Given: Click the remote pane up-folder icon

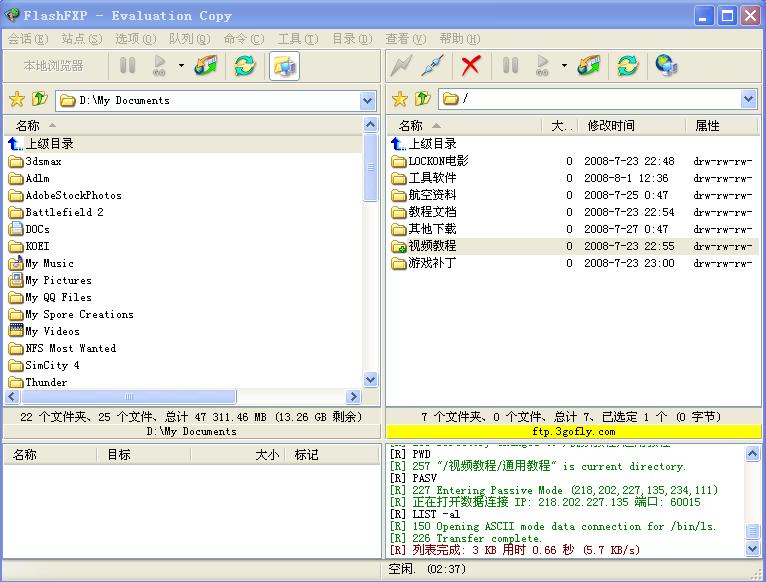Looking at the screenshot, I should click(x=423, y=98).
